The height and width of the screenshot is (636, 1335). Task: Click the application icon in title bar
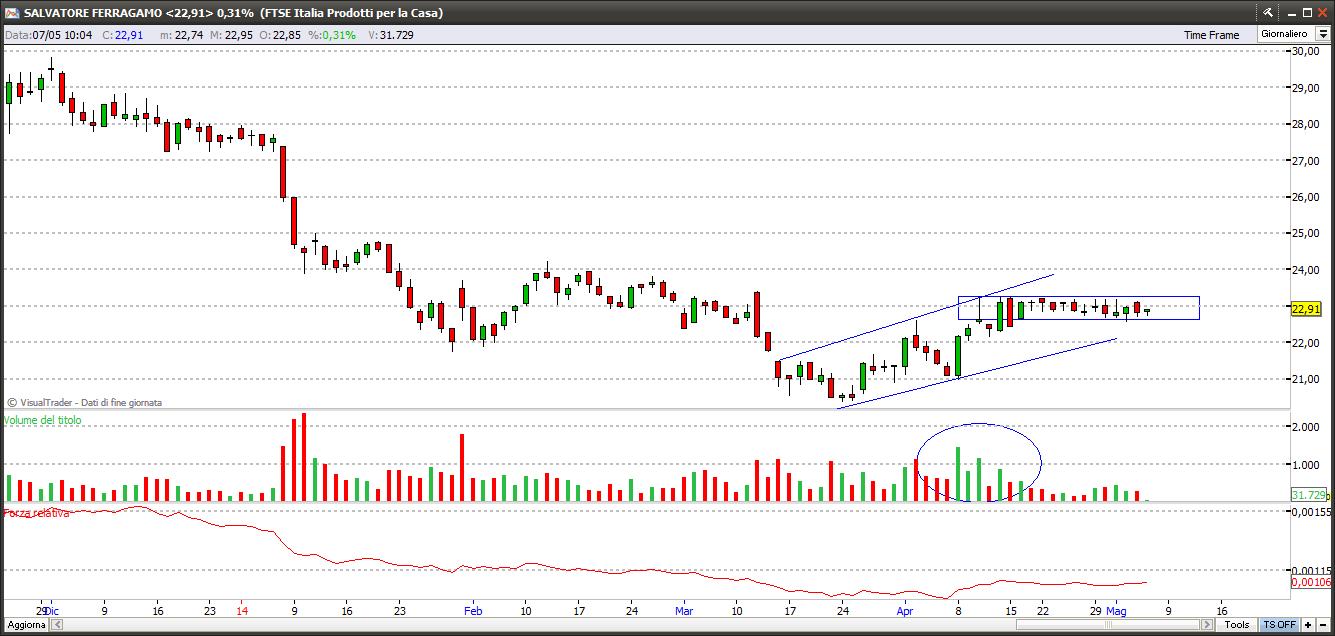point(12,12)
